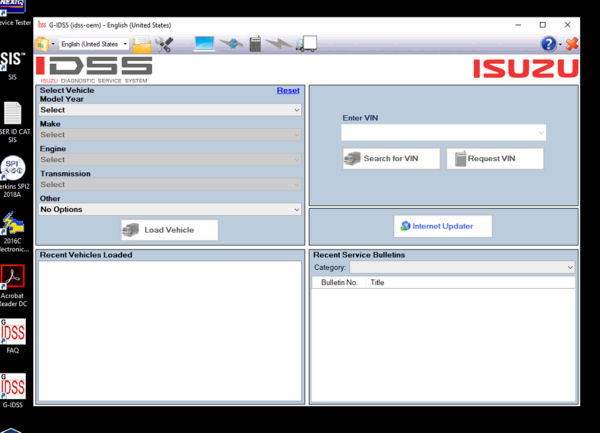Maximize the G-IDSS window

point(543,25)
